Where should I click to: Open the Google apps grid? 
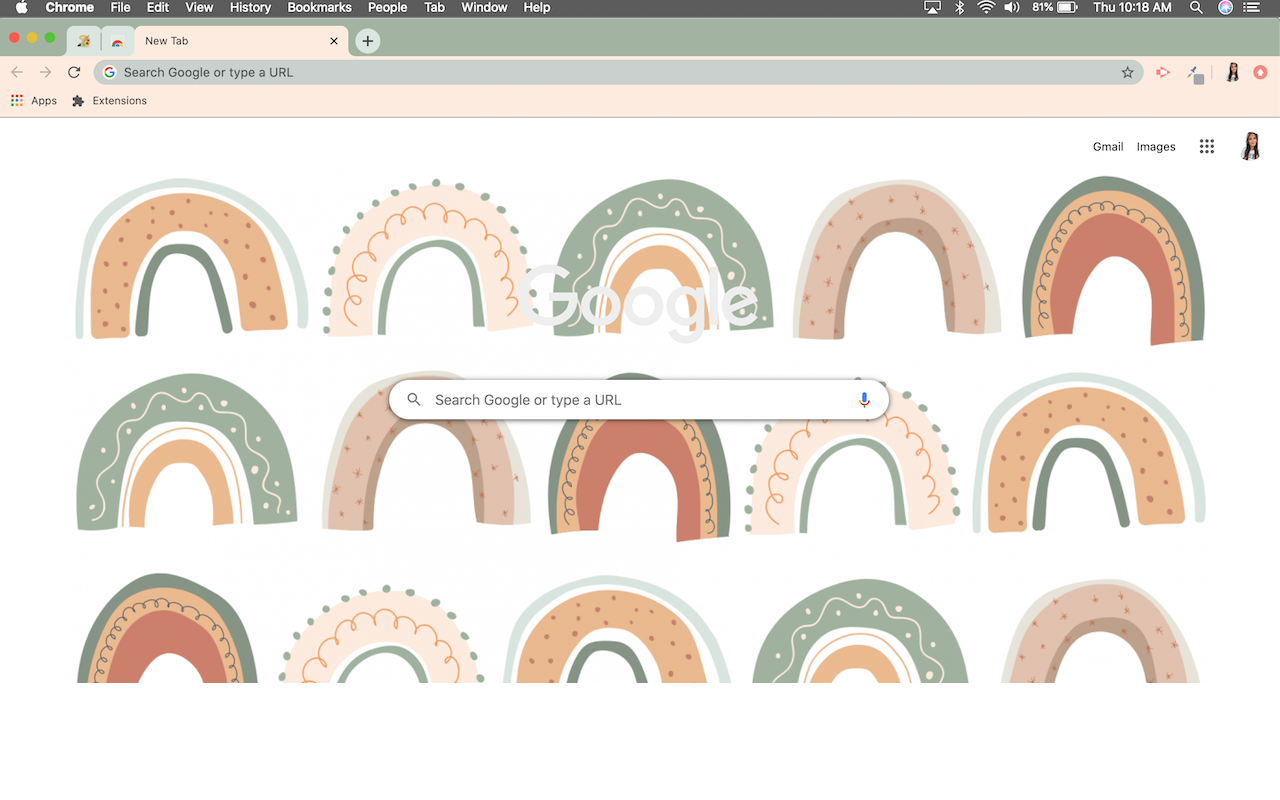(x=1207, y=146)
